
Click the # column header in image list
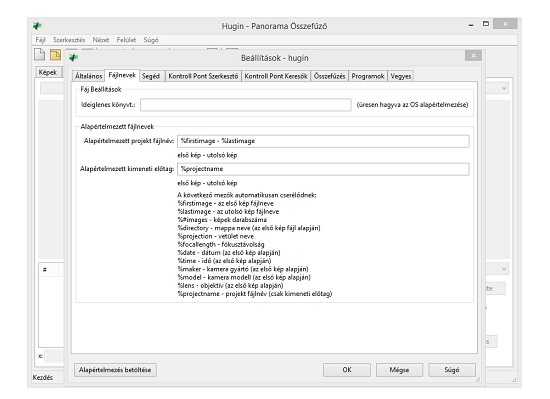[45, 270]
